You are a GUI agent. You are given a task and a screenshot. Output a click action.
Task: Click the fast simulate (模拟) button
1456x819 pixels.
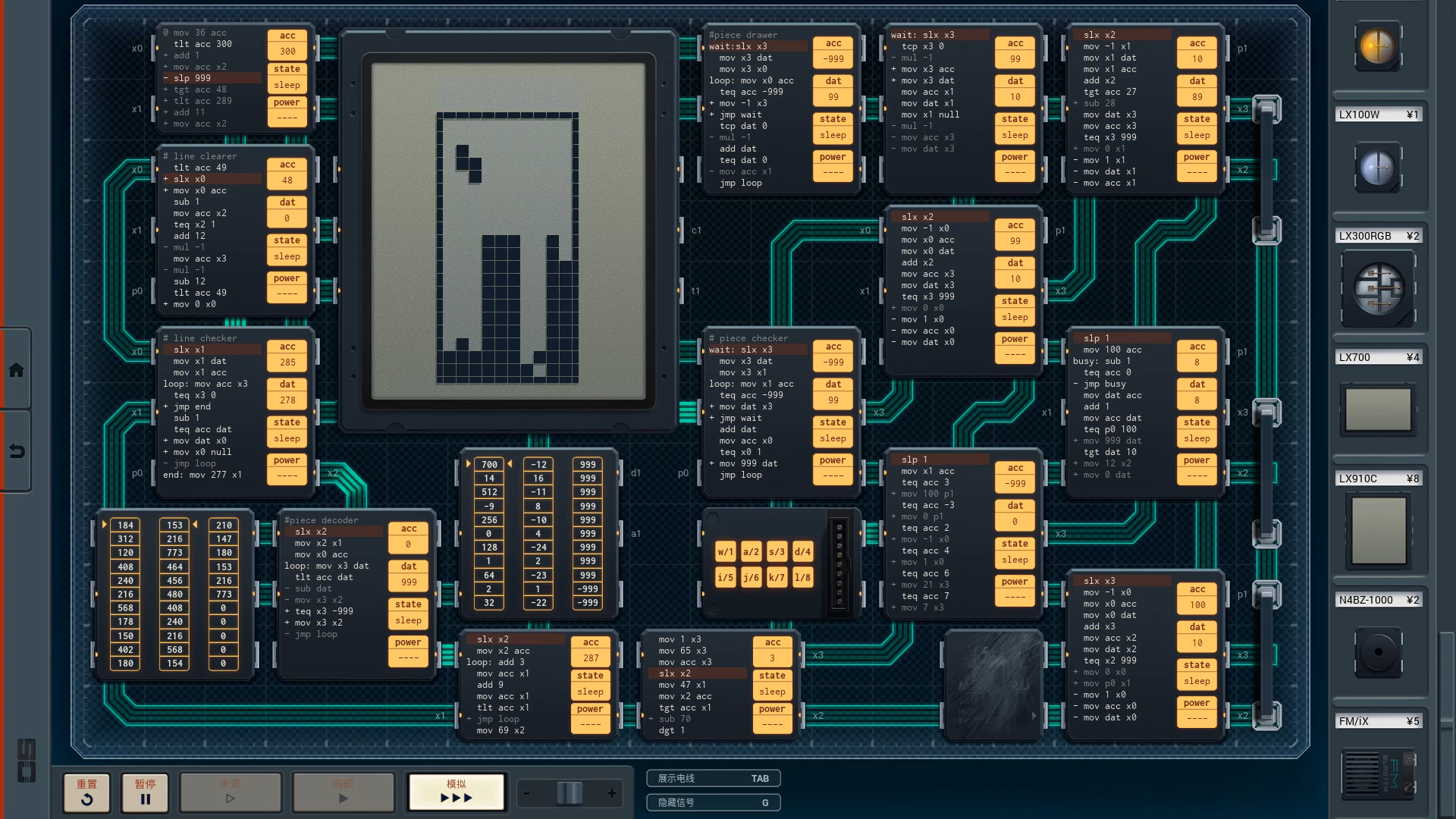457,792
